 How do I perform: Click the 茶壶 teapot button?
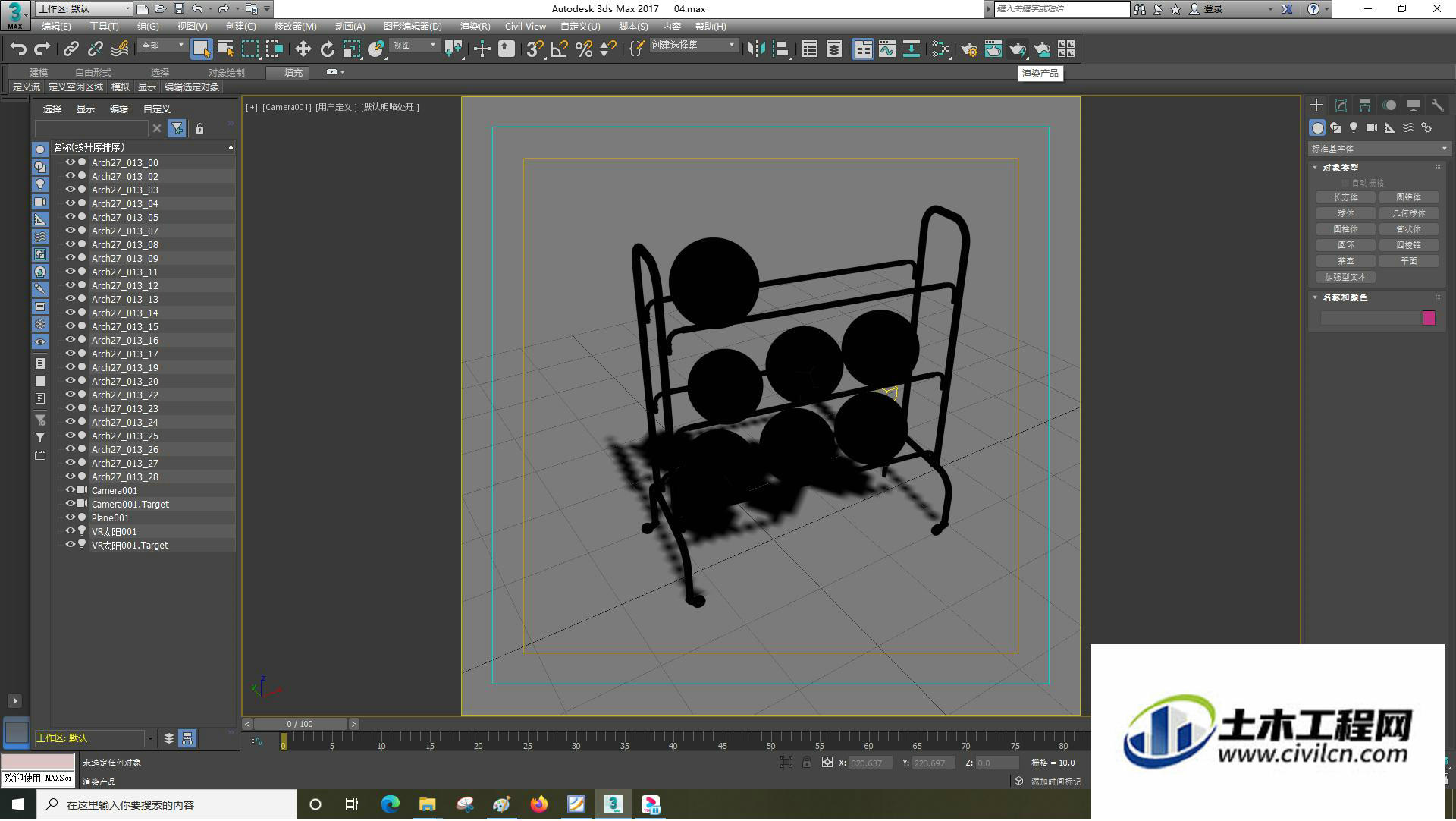tap(1346, 261)
